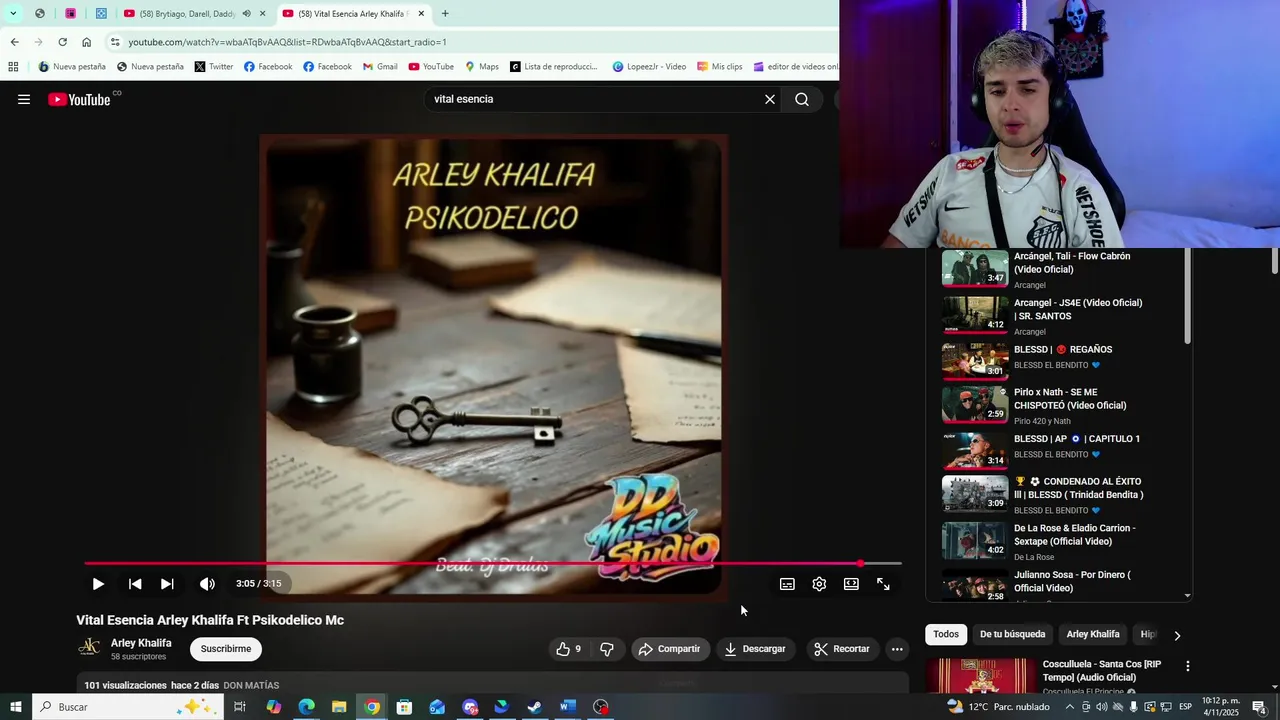
Task: Open the Compartir share dialog
Action: pyautogui.click(x=670, y=649)
